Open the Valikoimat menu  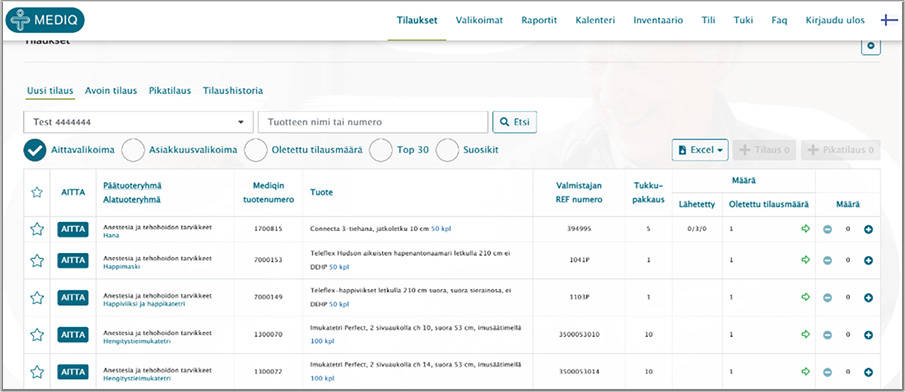[479, 20]
